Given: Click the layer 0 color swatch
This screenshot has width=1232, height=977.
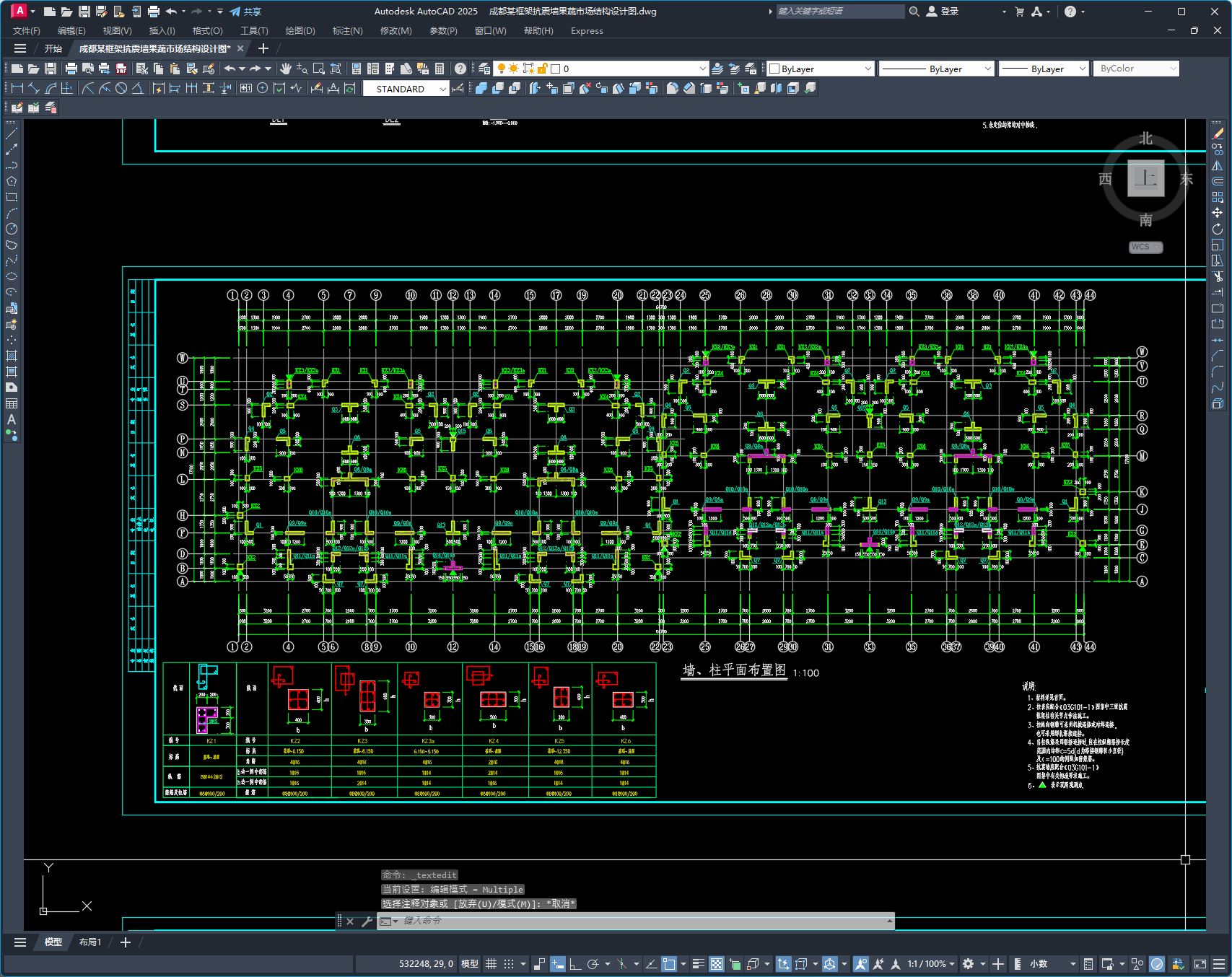Looking at the screenshot, I should click(x=556, y=69).
